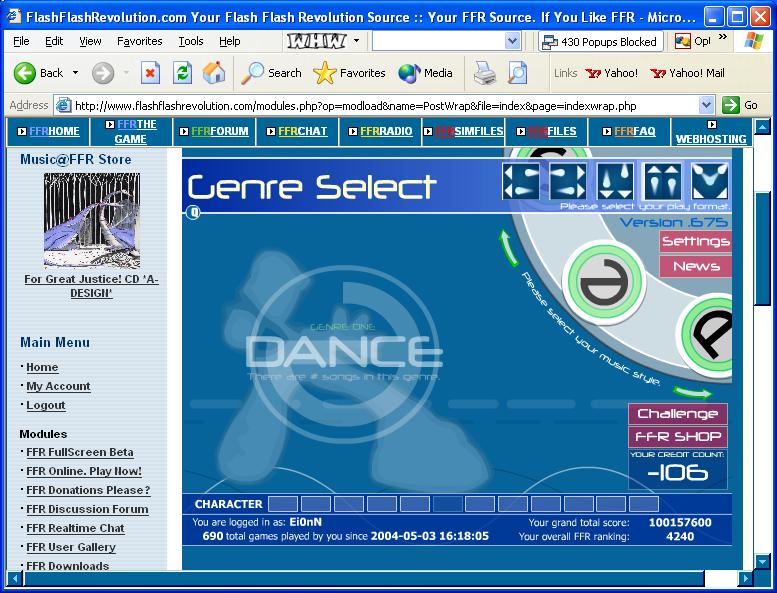Choose the up-arrows play format icon

point(663,181)
